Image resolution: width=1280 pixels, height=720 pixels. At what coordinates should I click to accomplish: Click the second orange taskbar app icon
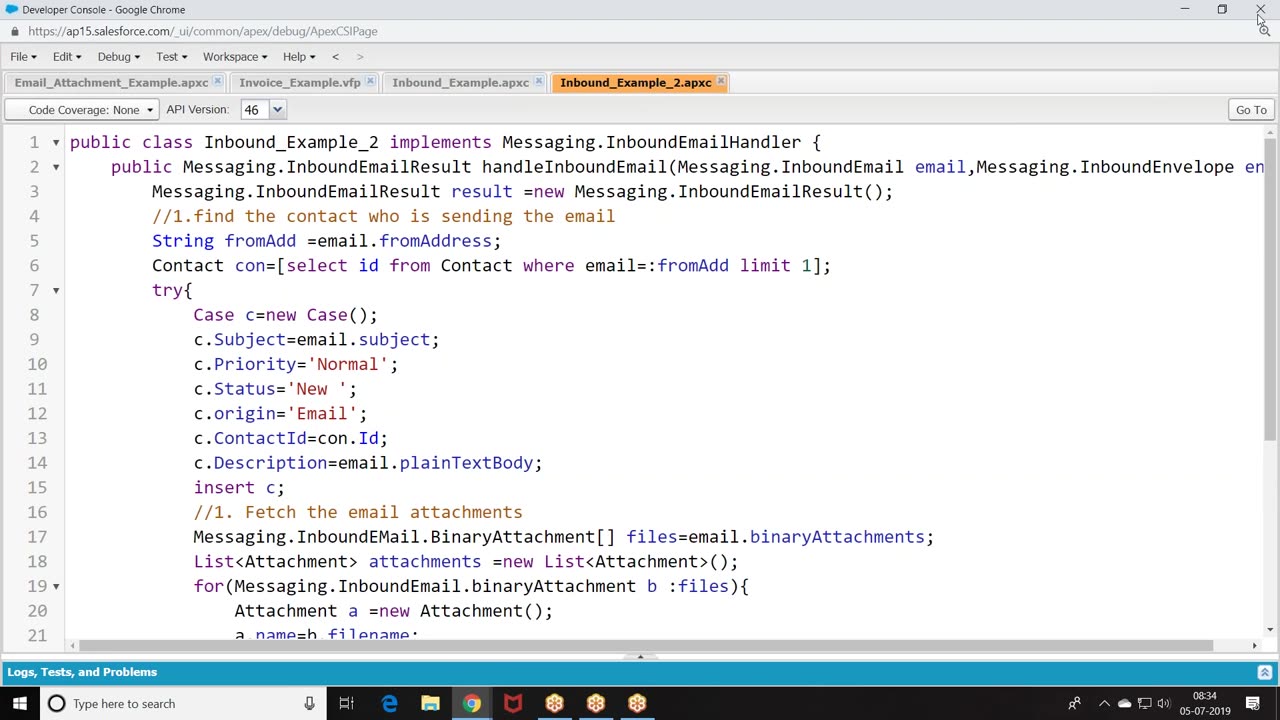tap(595, 704)
